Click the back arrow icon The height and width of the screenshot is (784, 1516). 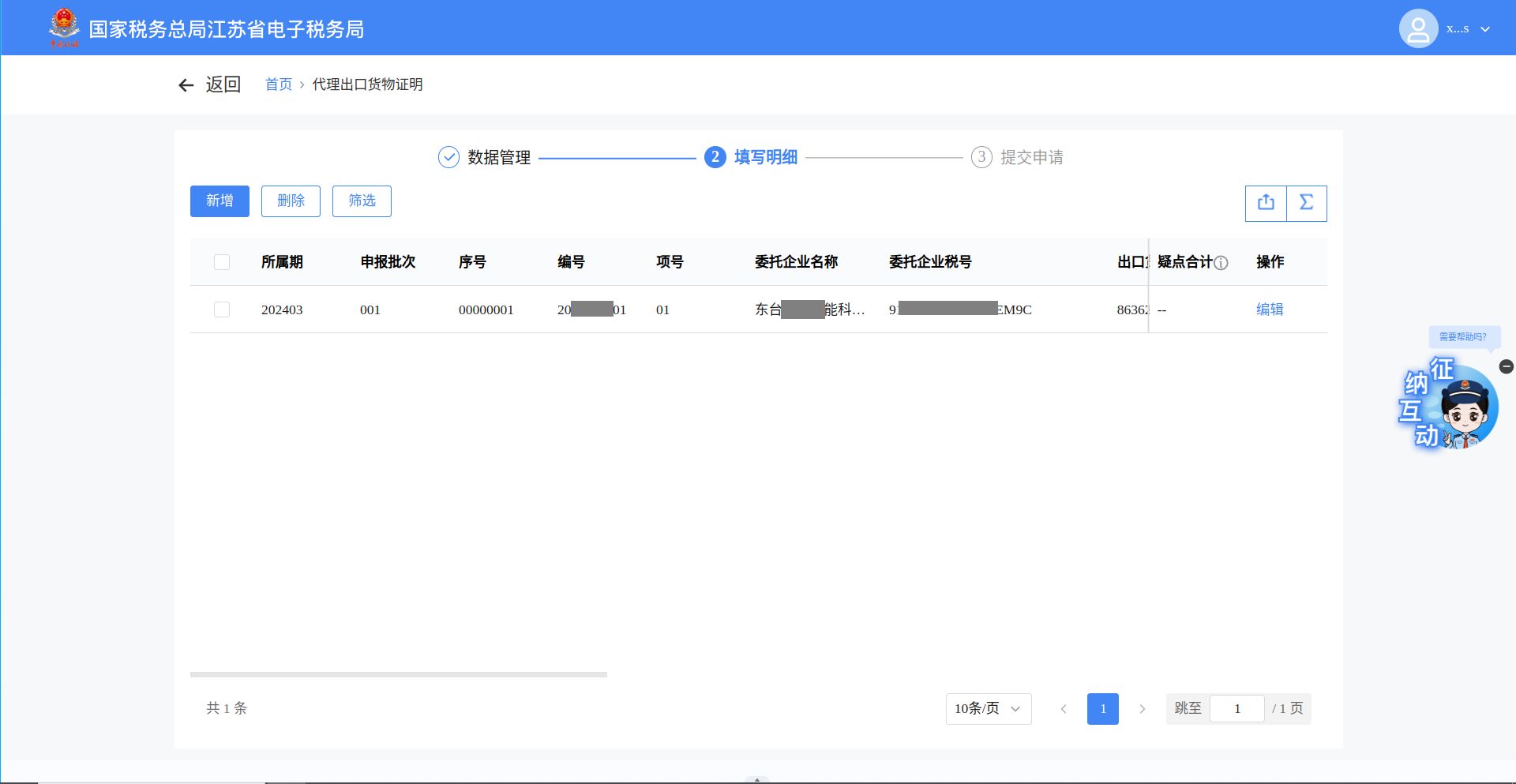(186, 85)
